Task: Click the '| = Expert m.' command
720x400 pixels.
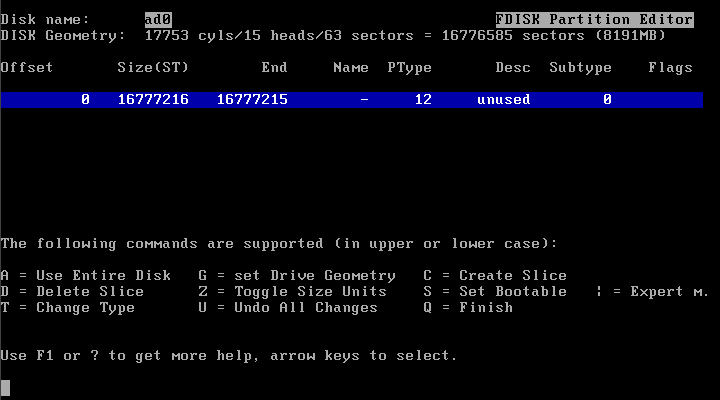Action: tap(652, 292)
